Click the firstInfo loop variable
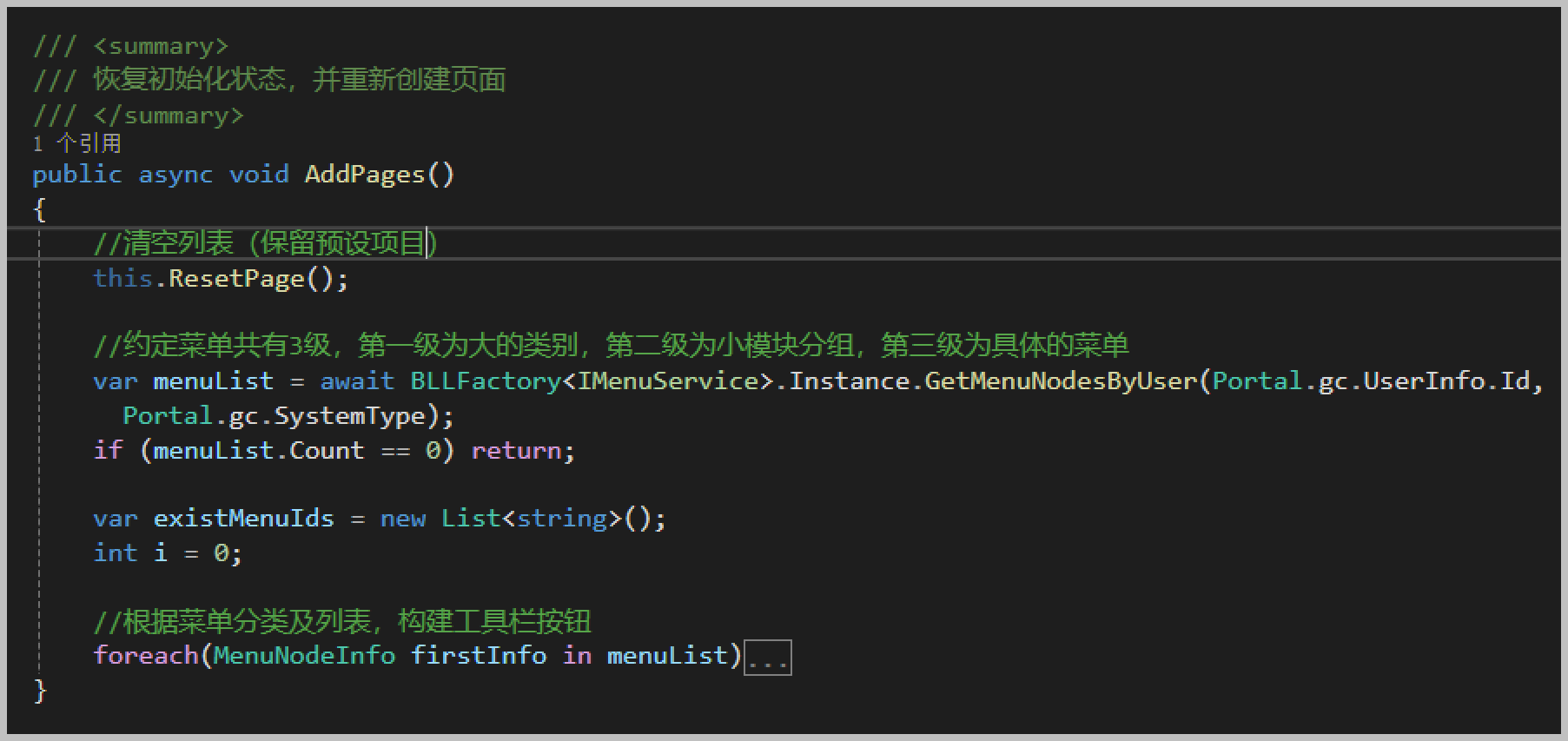The width and height of the screenshot is (1568, 741). click(479, 656)
